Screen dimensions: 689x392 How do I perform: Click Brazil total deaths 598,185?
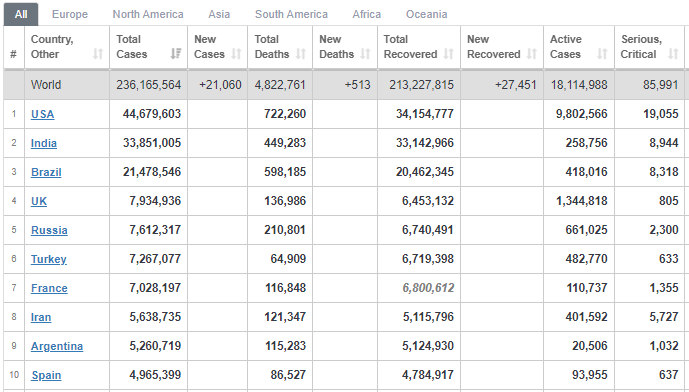pyautogui.click(x=285, y=172)
